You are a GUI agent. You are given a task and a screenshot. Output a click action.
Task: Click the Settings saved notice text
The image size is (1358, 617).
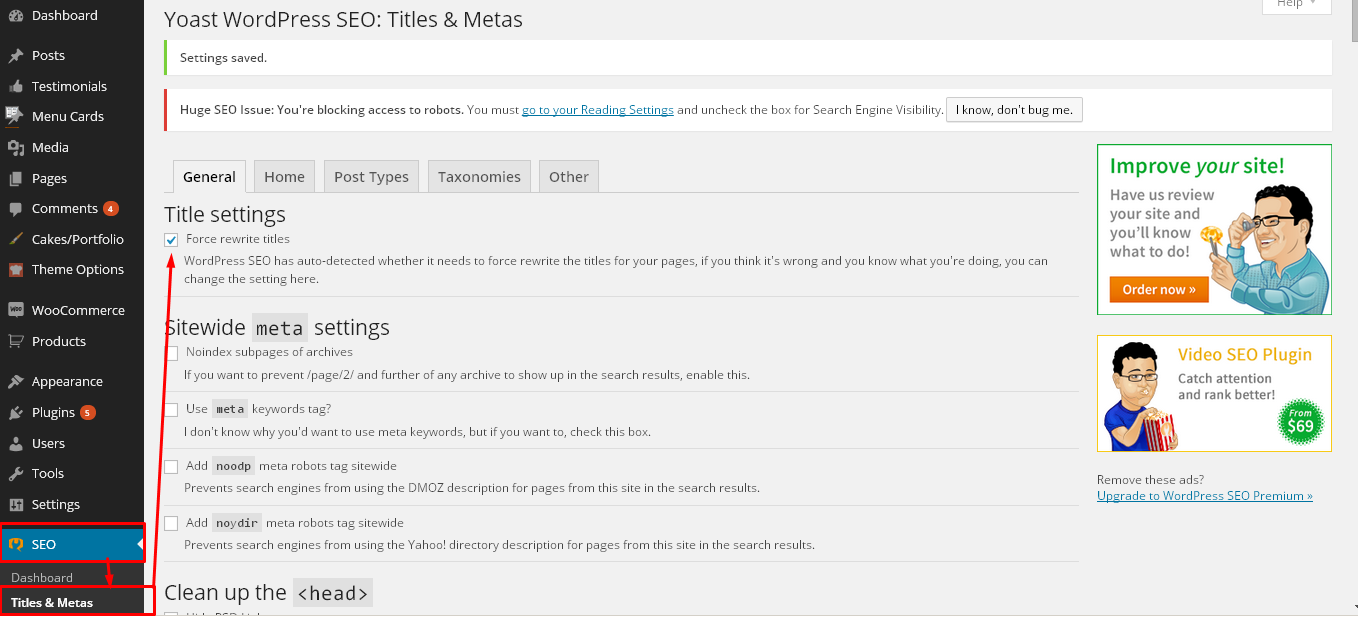[x=223, y=58]
